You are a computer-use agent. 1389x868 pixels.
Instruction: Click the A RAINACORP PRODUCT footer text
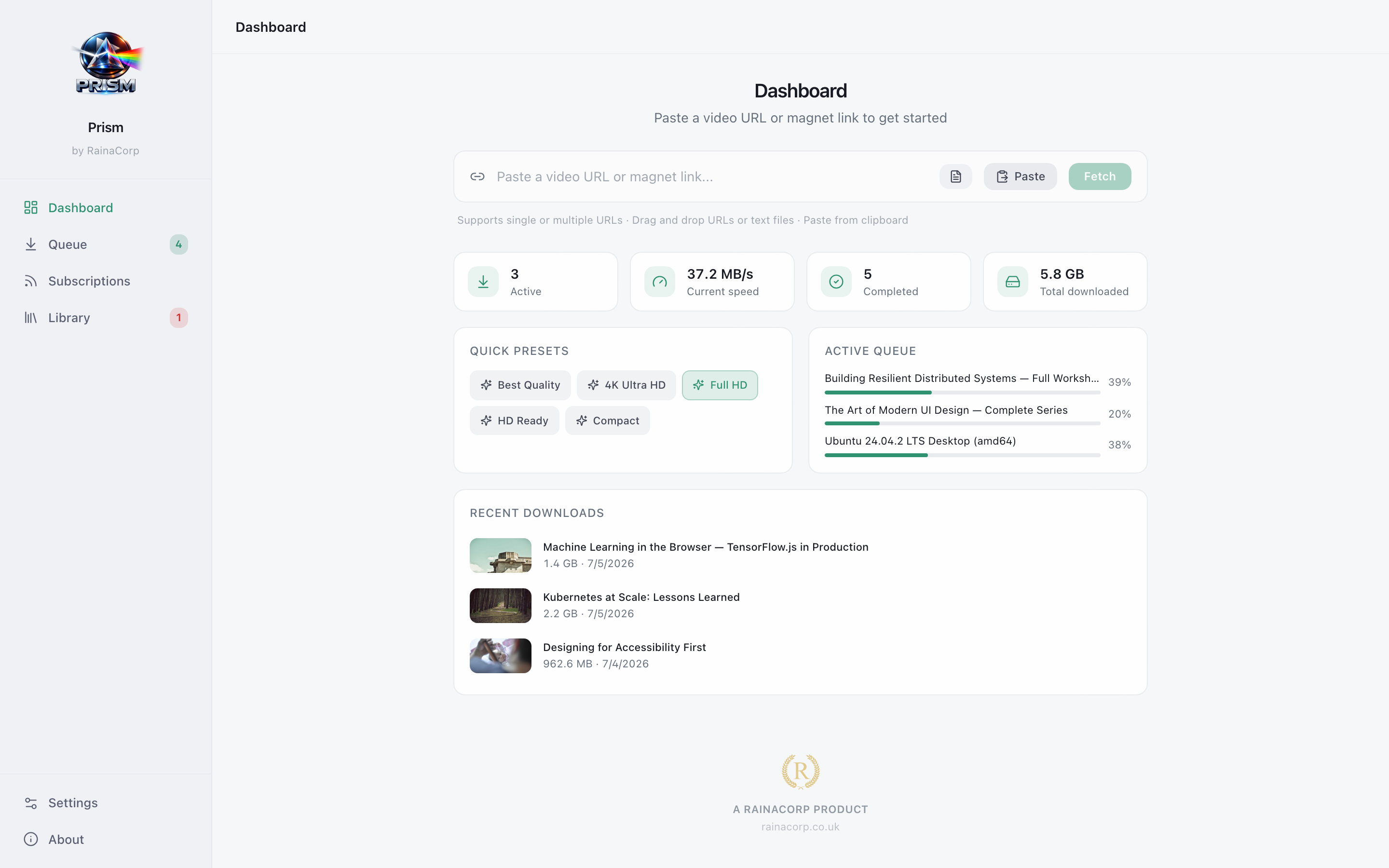(x=800, y=810)
